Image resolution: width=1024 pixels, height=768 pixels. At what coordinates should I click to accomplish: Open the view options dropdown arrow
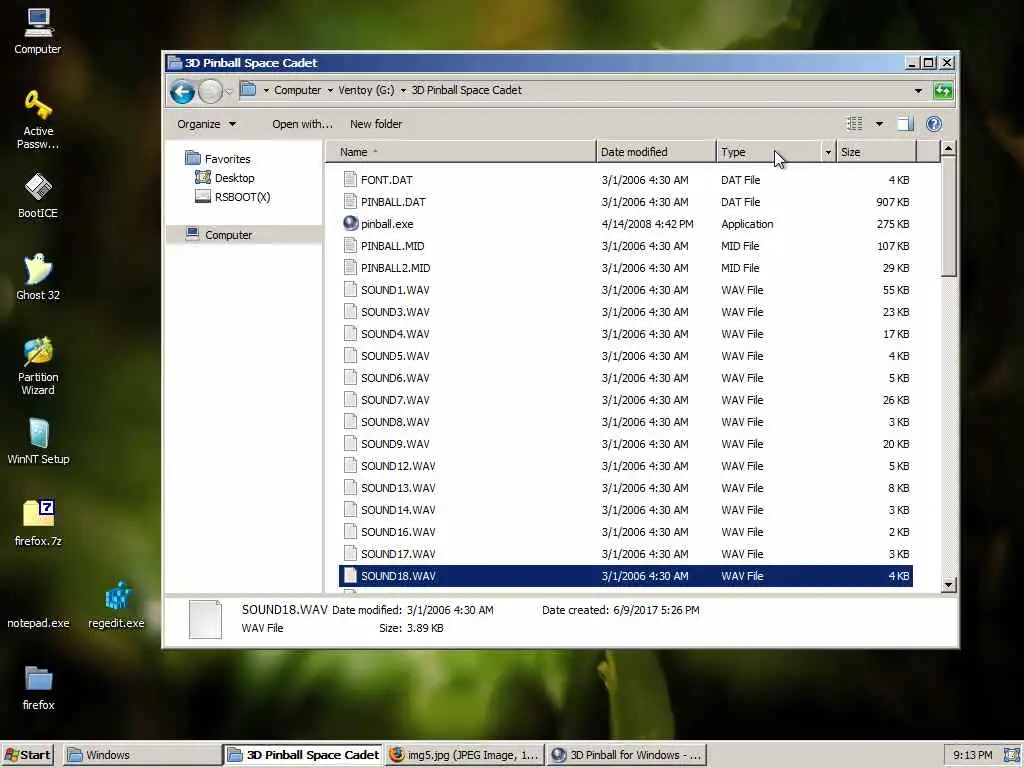click(879, 123)
